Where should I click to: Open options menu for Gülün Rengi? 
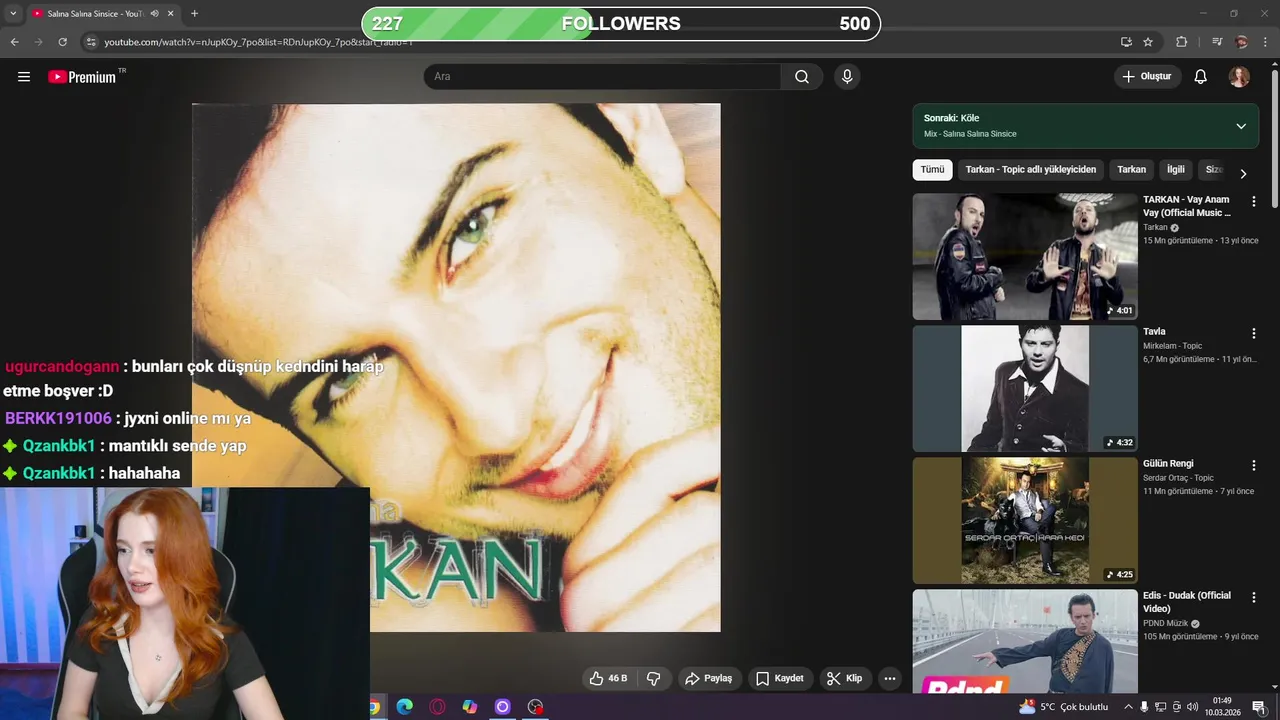point(1253,465)
